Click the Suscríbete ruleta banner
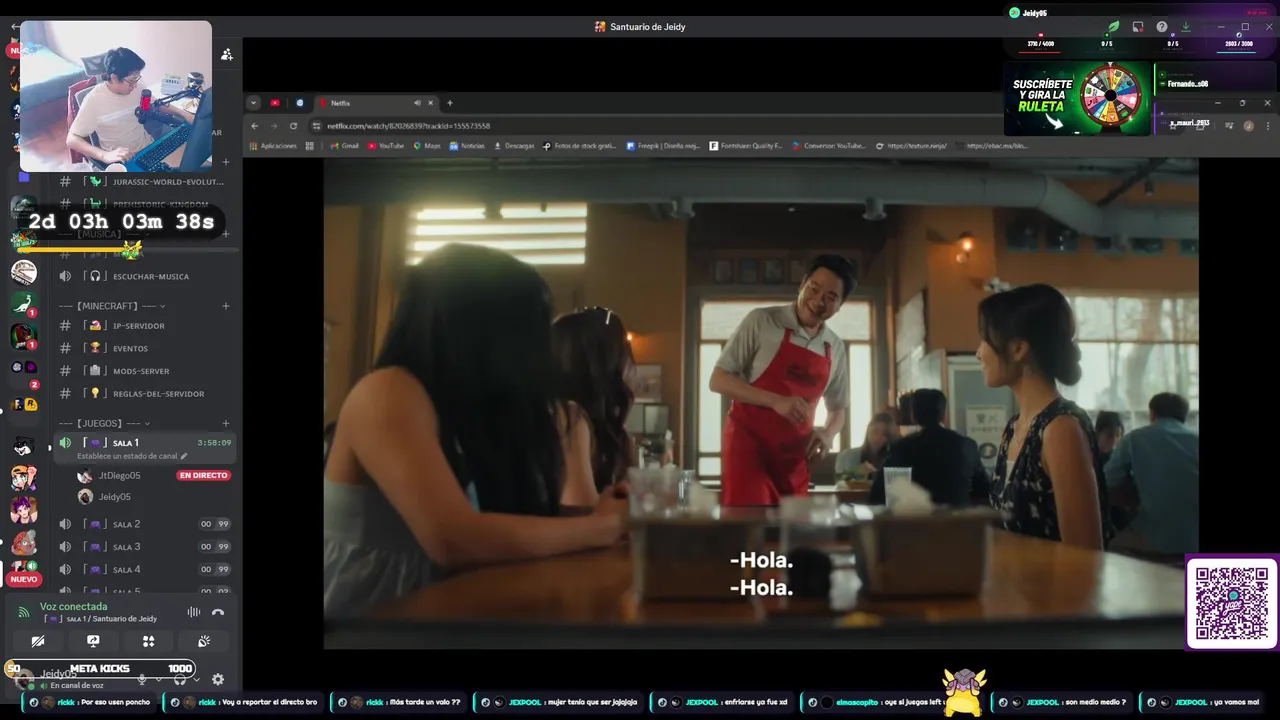The height and width of the screenshot is (720, 1280). (x=1078, y=98)
